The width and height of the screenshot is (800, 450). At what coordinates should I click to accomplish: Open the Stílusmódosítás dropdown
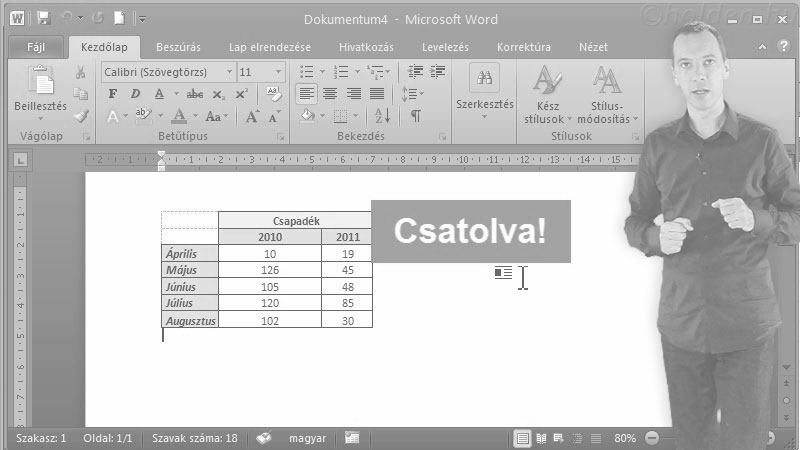[x=607, y=95]
